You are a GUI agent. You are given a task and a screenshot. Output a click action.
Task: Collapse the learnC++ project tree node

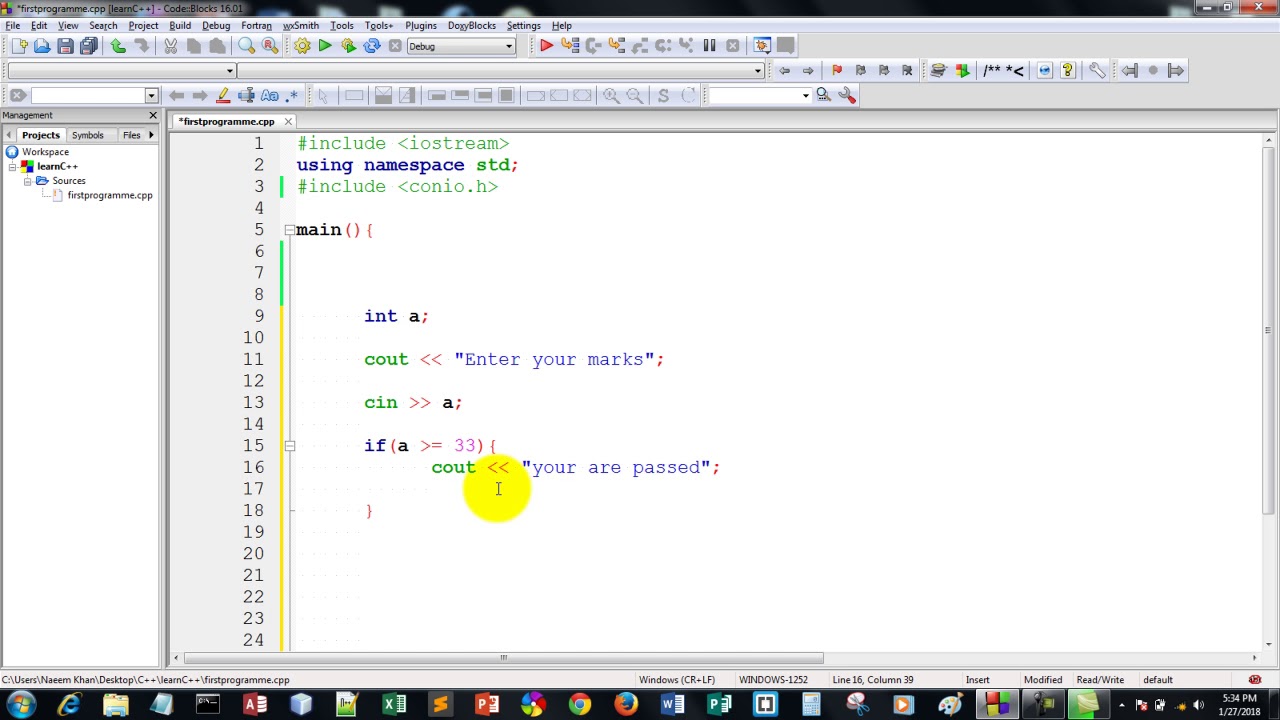click(x=12, y=166)
